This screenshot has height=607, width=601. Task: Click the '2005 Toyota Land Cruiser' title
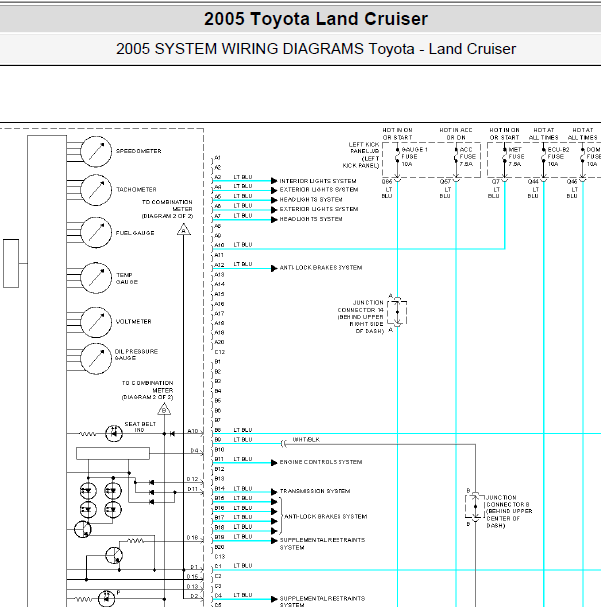[316, 19]
